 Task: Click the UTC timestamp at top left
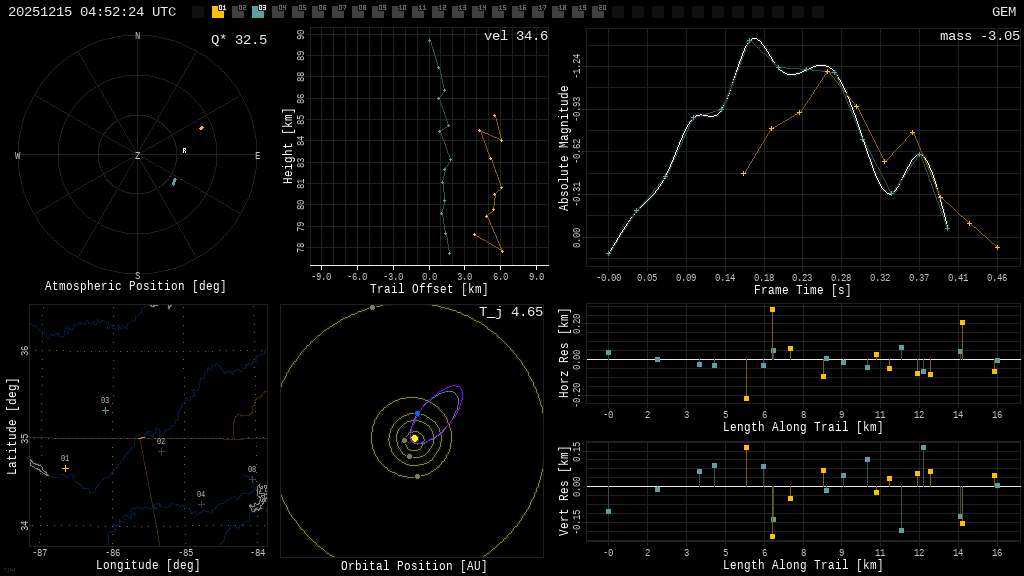(x=92, y=12)
